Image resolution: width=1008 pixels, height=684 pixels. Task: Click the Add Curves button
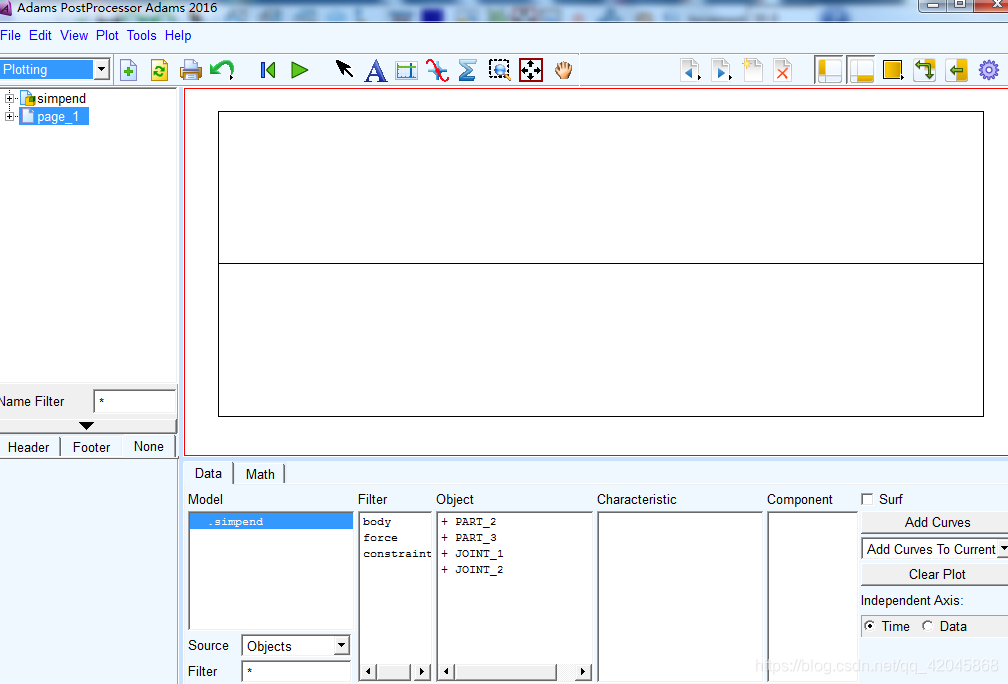click(936, 522)
